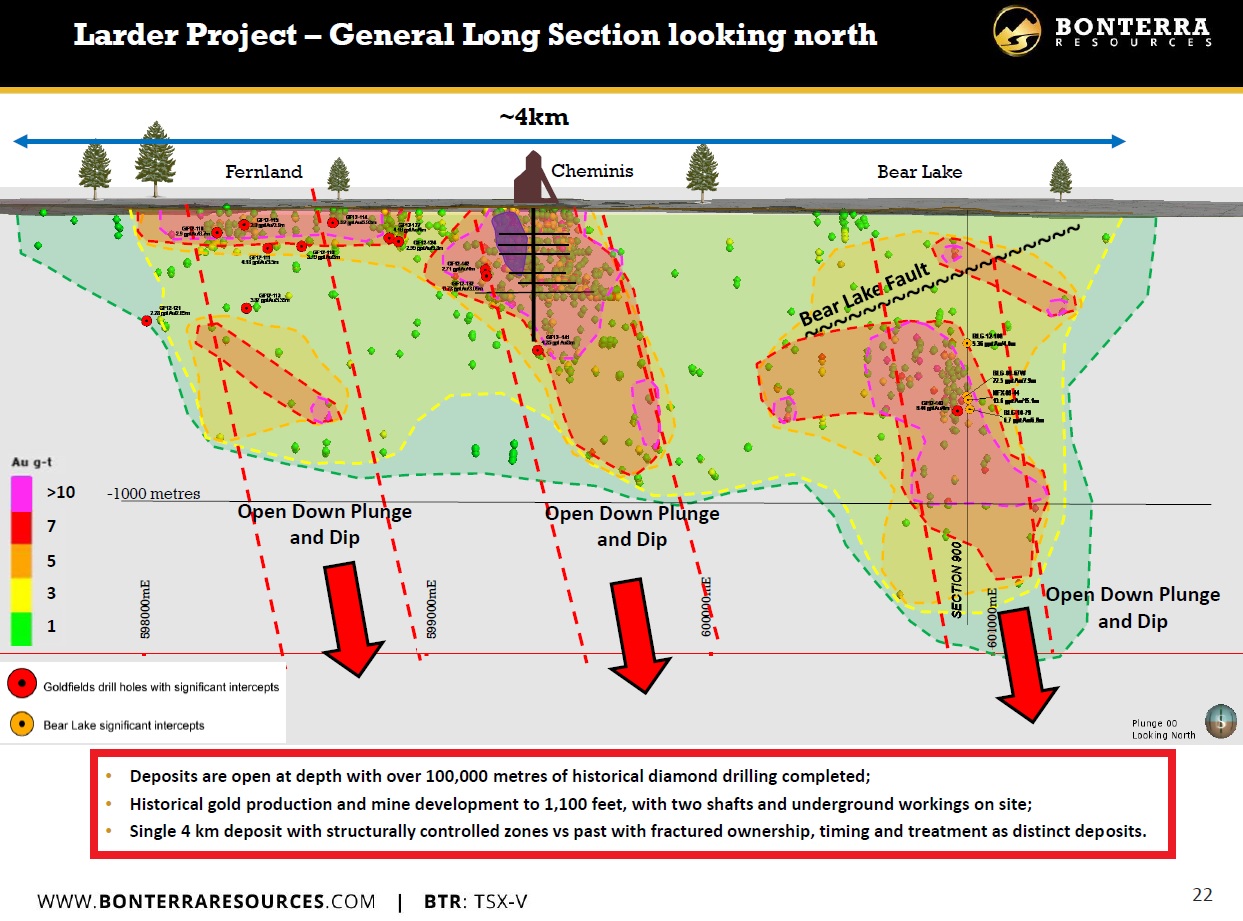Click the GF12-121 drill hole label text
1243x921 pixels.
point(170,310)
